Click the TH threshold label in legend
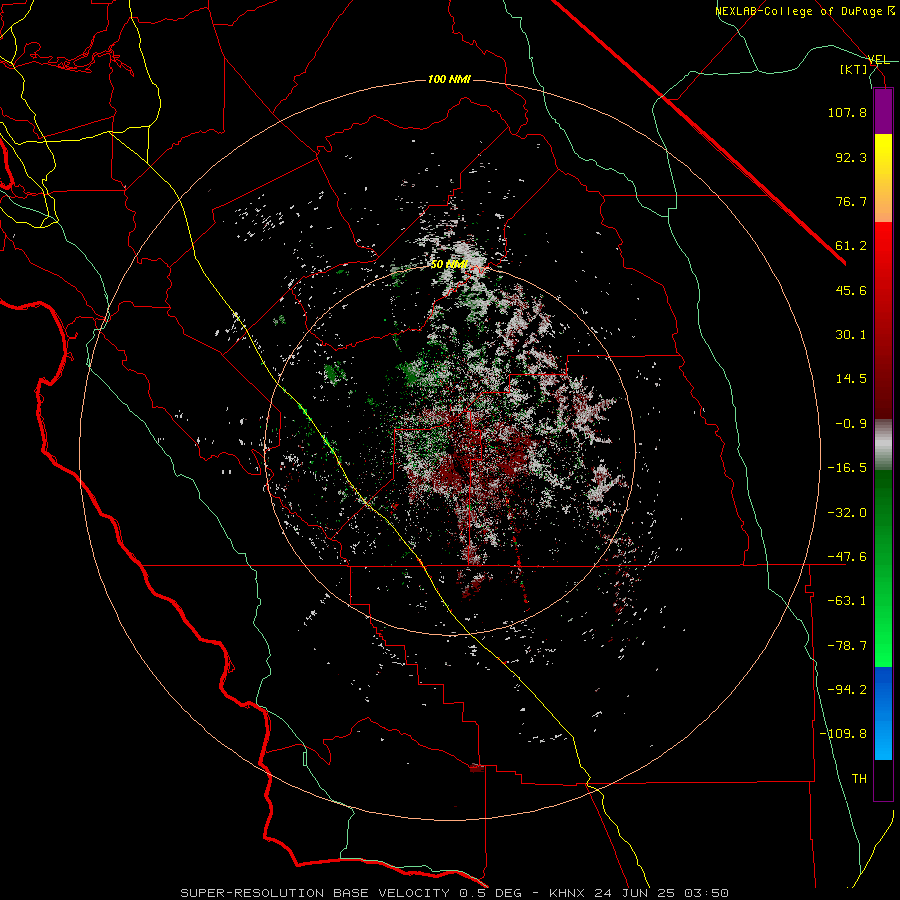Screen dimensions: 900x900 [x=859, y=779]
